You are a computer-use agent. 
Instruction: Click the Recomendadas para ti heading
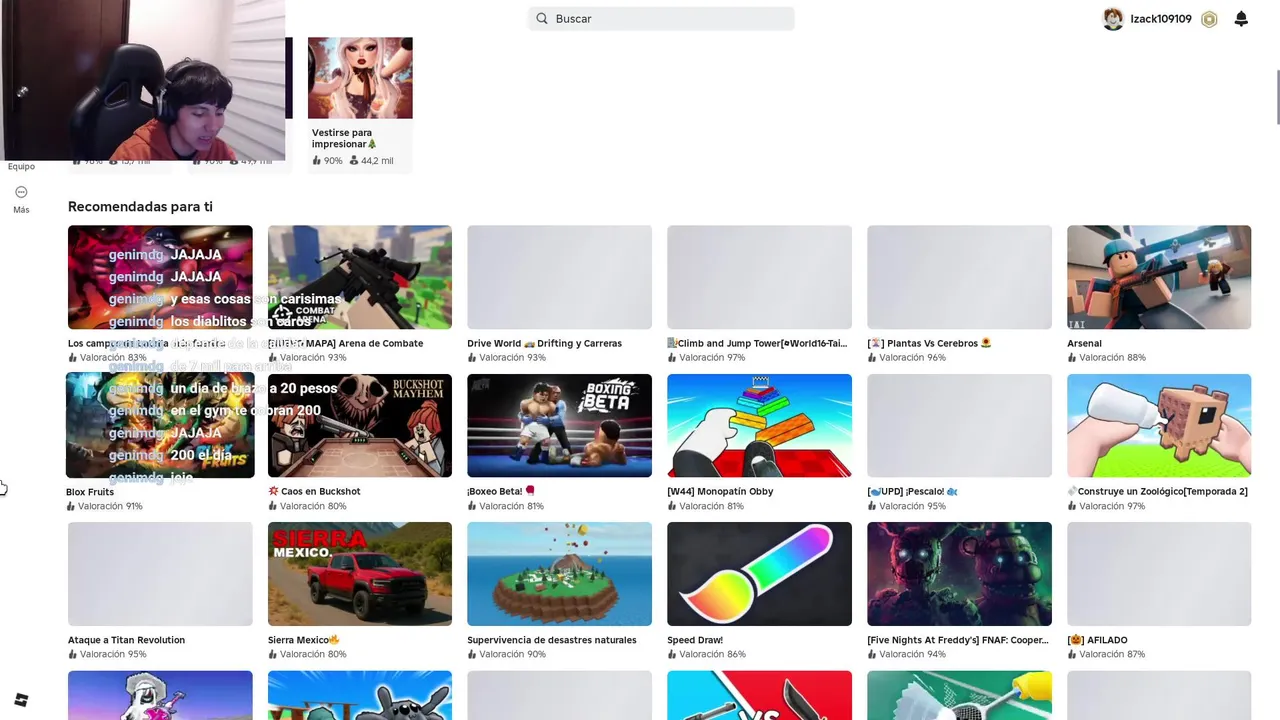click(140, 206)
